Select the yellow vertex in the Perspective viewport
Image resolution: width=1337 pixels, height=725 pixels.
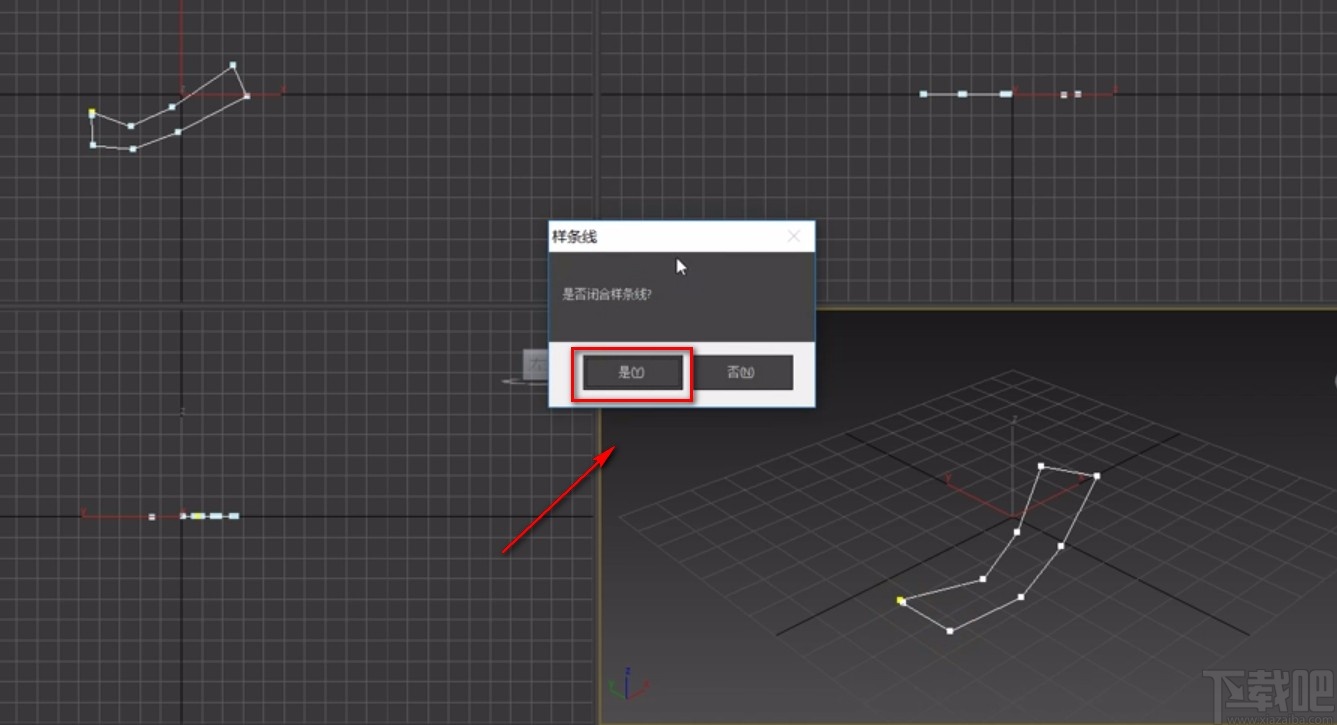coord(899,599)
